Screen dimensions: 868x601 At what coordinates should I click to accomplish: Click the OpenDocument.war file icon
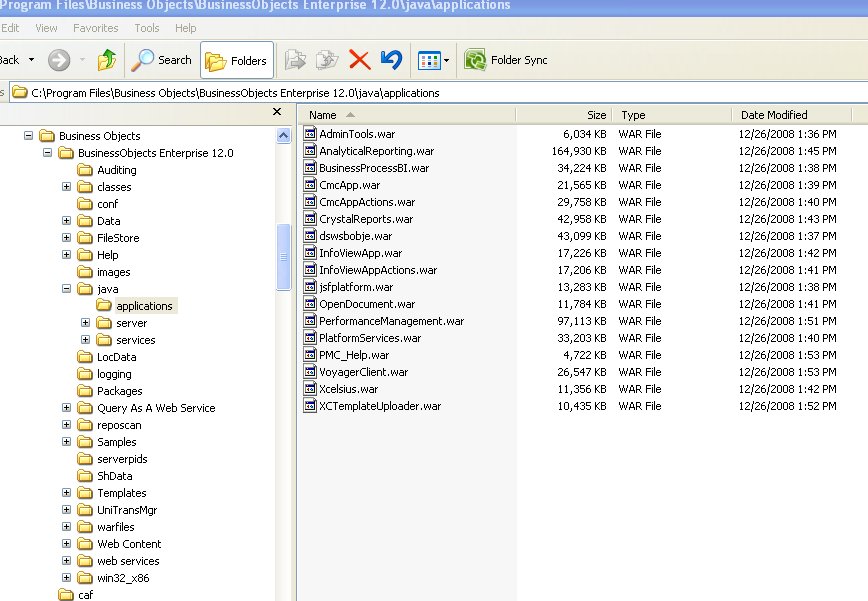coord(310,303)
